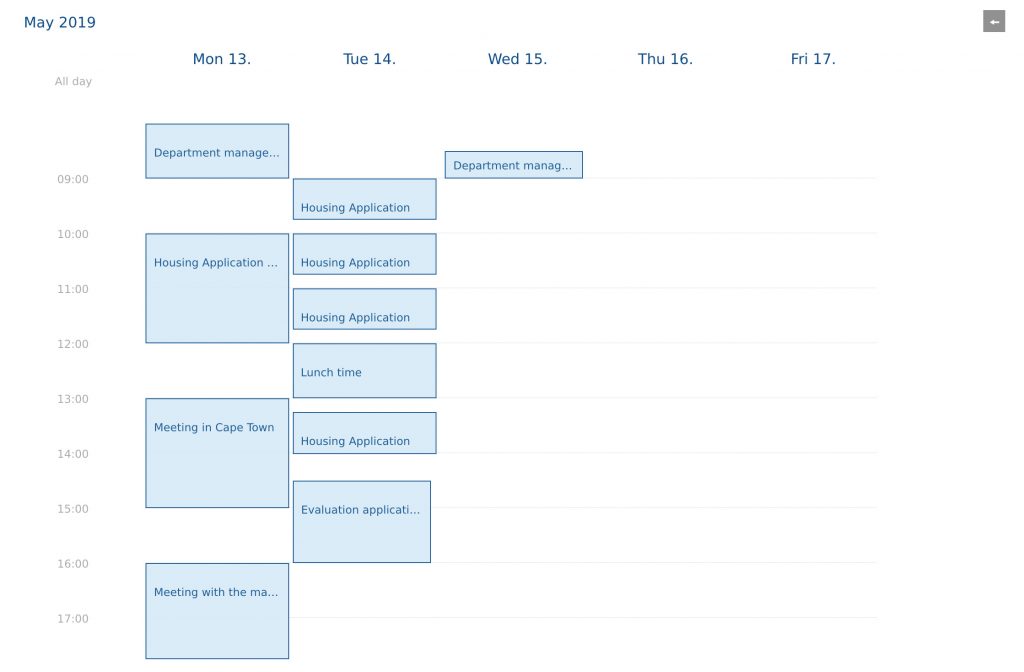This screenshot has width=1024, height=672.
Task: Select the Fri 17. day header
Action: pyautogui.click(x=812, y=59)
